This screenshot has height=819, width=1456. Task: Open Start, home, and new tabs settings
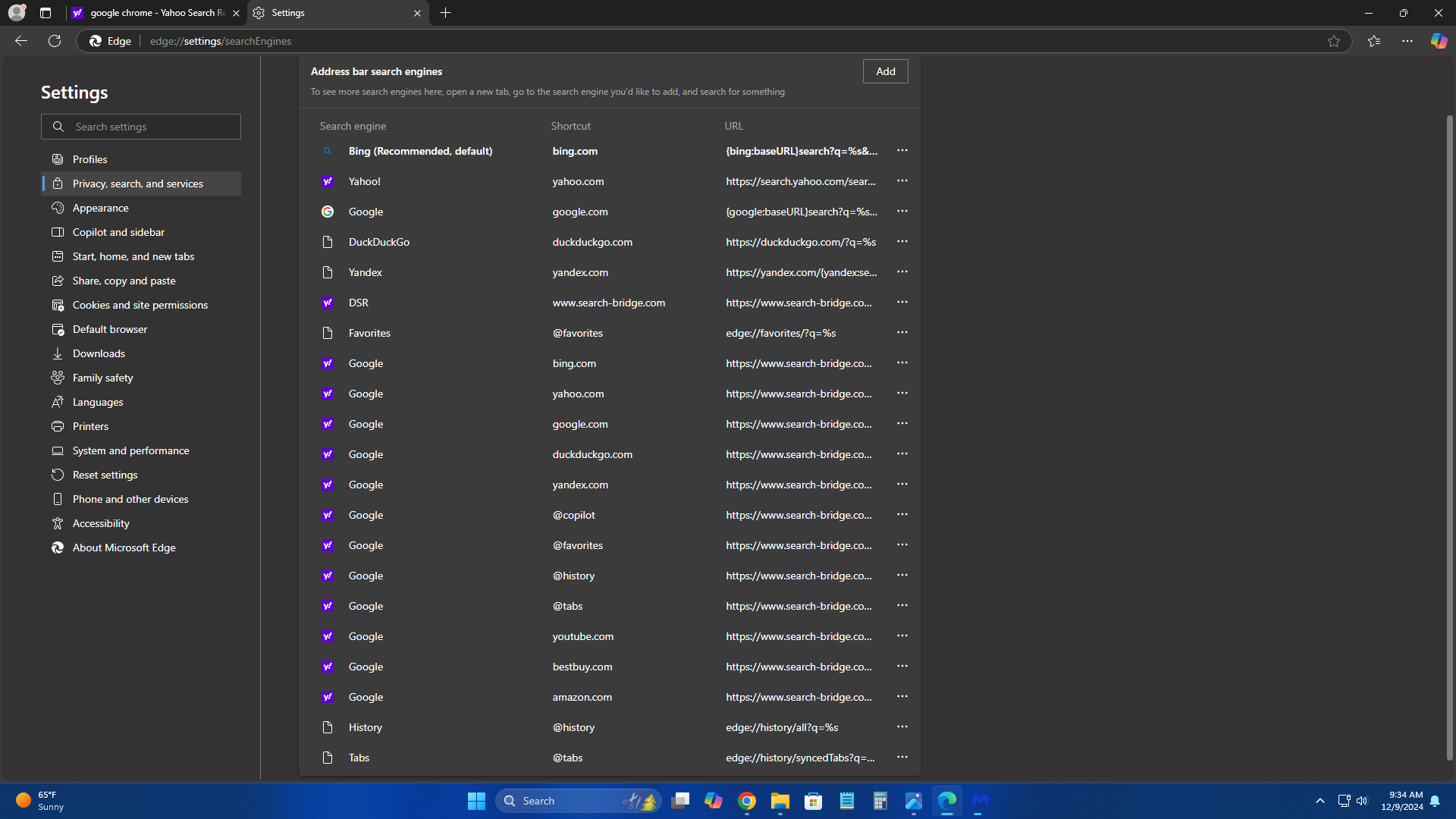141,256
